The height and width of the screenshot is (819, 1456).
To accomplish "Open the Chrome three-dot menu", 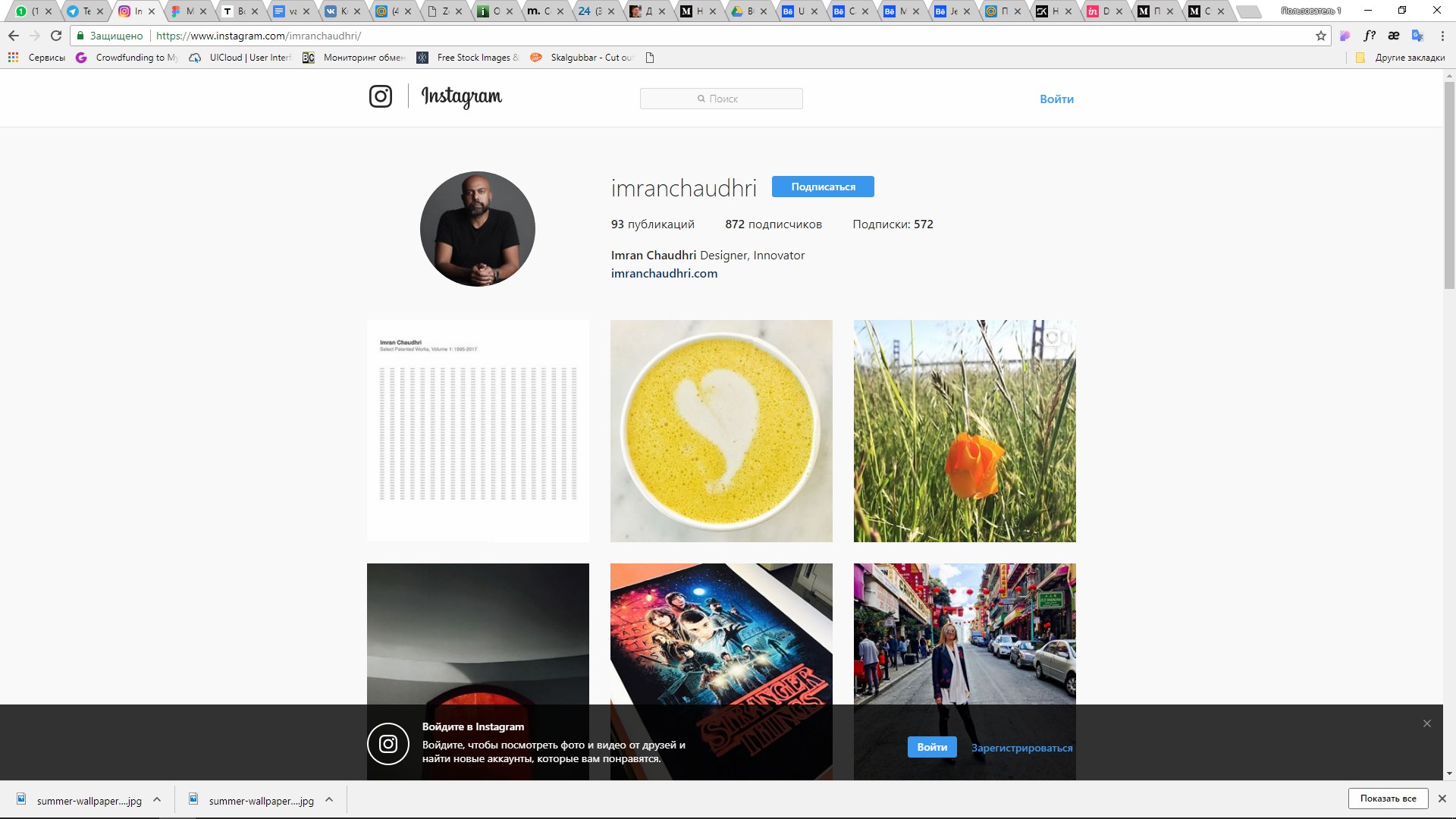I will (1442, 36).
